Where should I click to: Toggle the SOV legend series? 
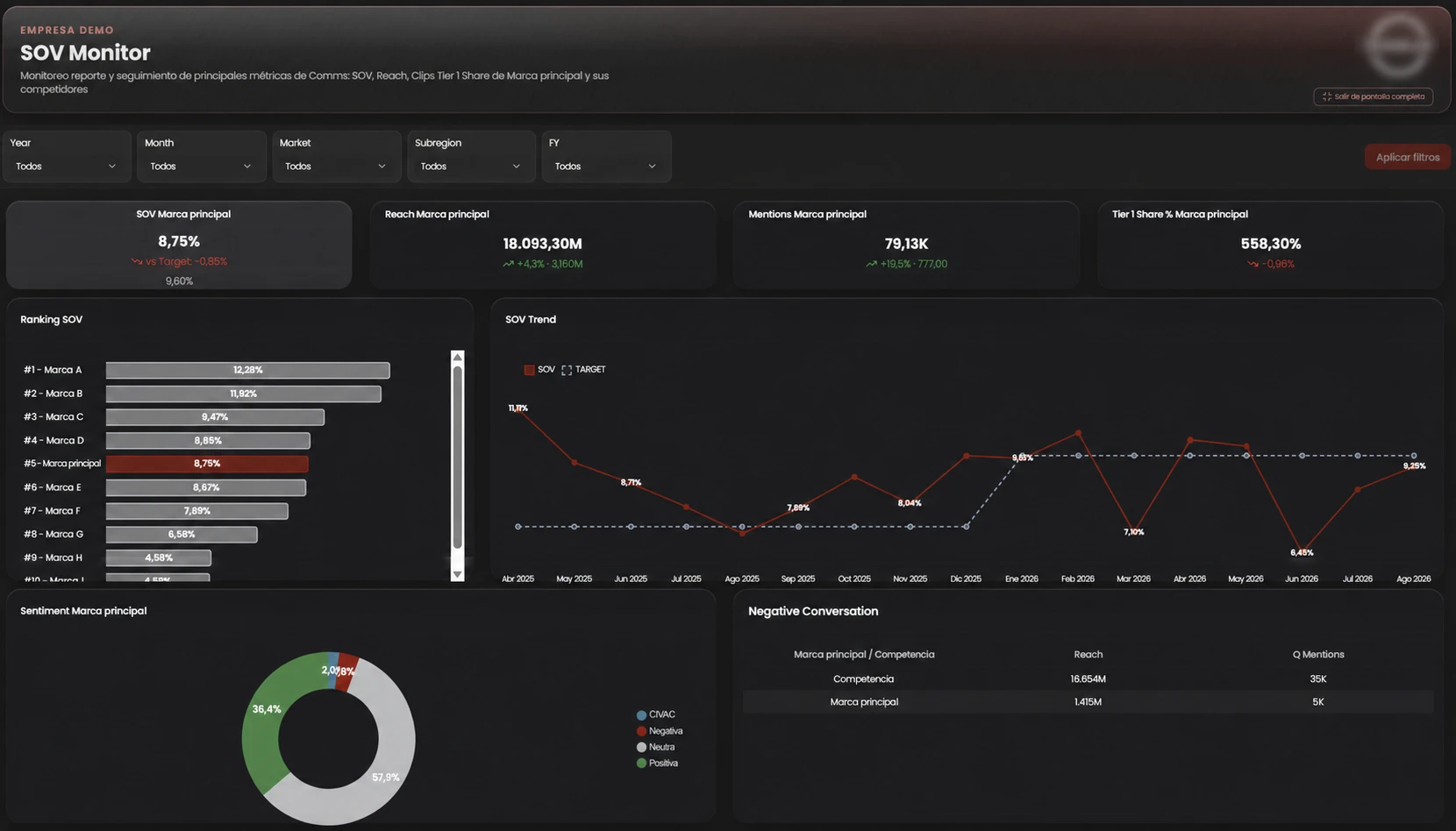[539, 370]
